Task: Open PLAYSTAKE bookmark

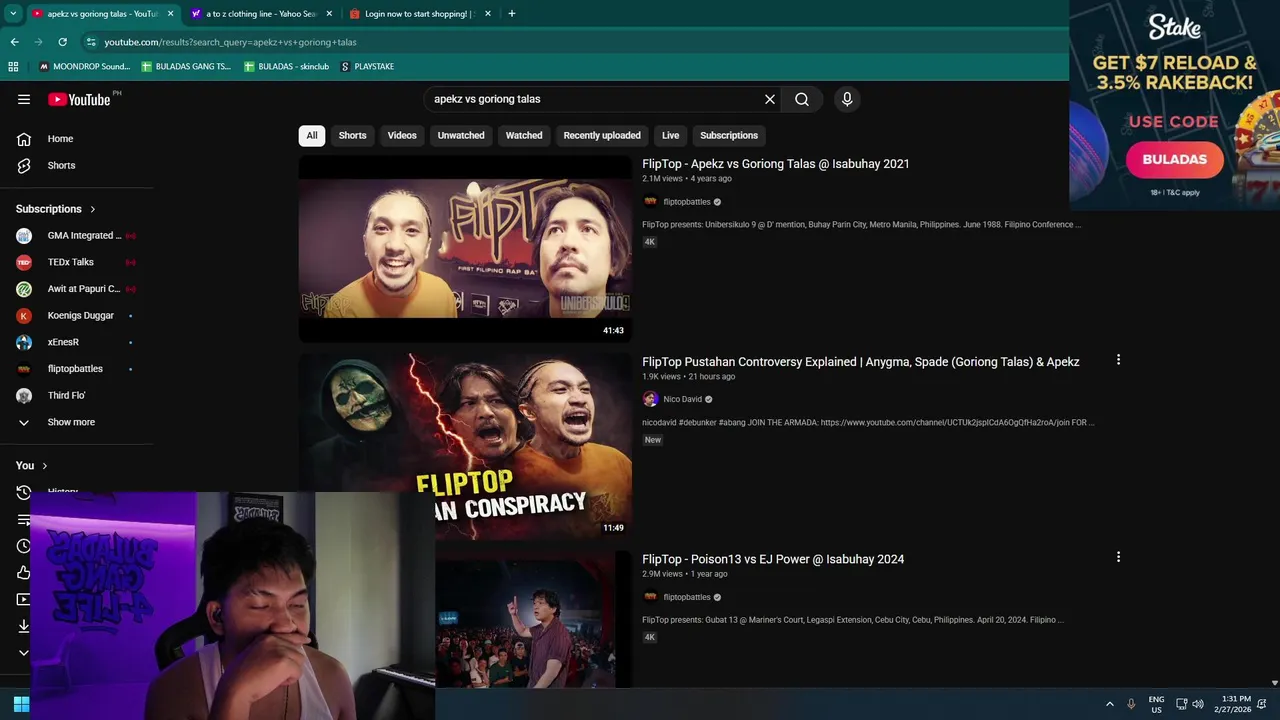Action: [367, 66]
